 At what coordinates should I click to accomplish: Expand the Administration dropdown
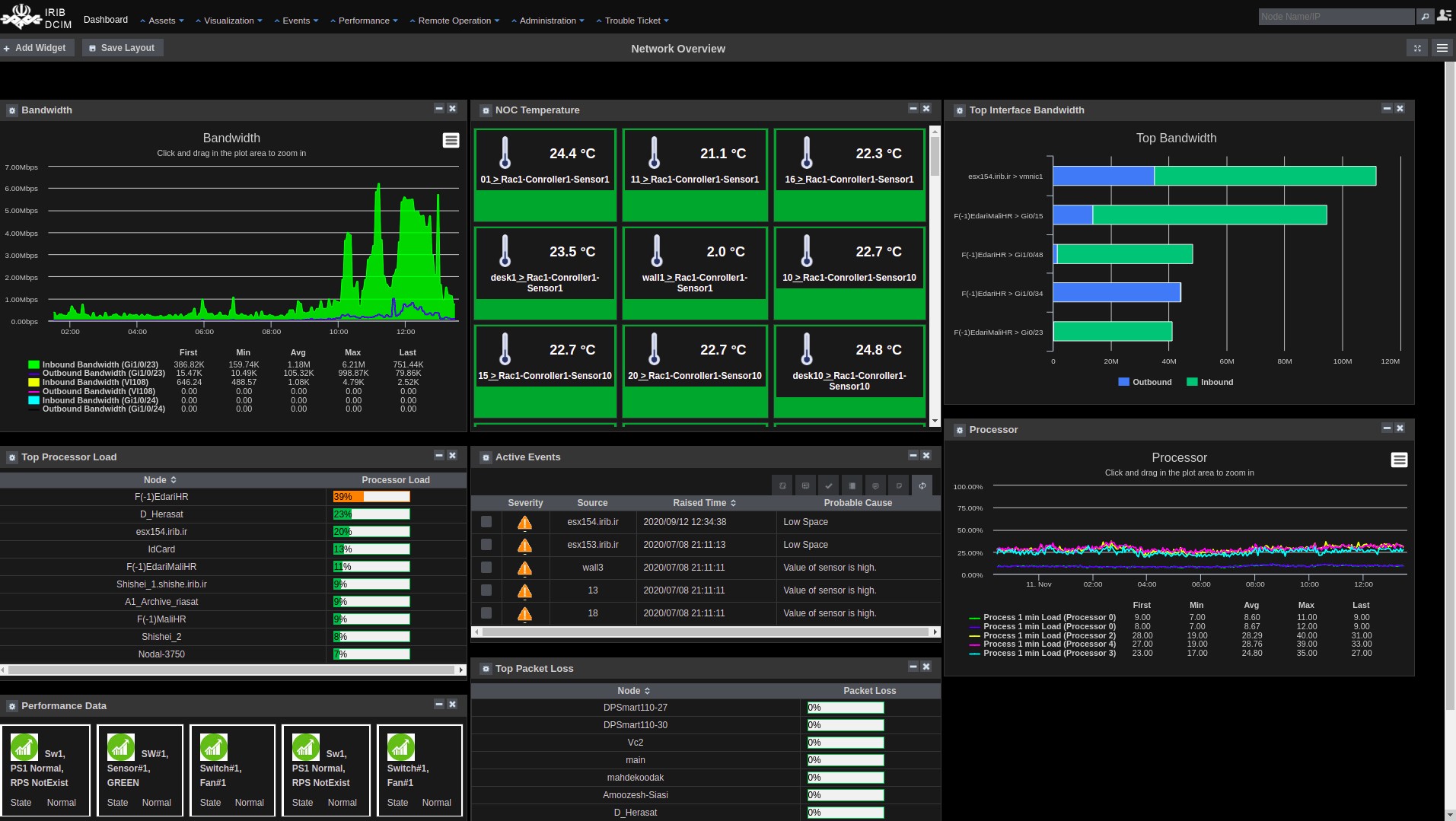(x=547, y=21)
